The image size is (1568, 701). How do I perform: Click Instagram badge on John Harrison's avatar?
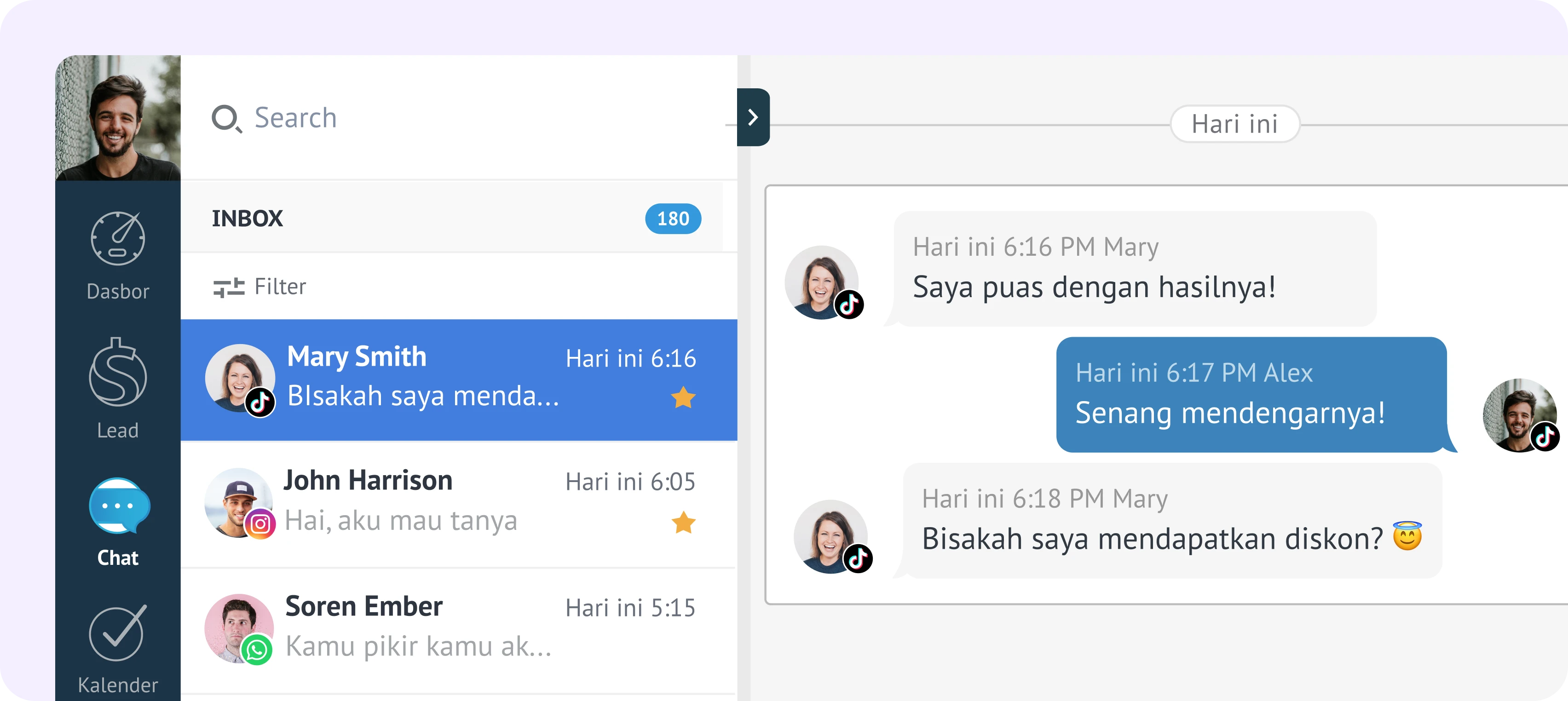[260, 523]
